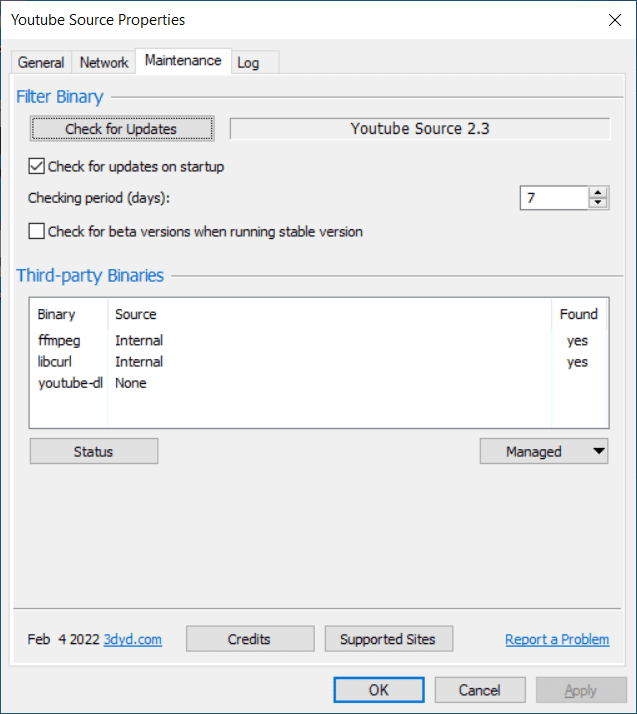Select the Maintenance tab
Screen dimensions: 637x714
183,61
